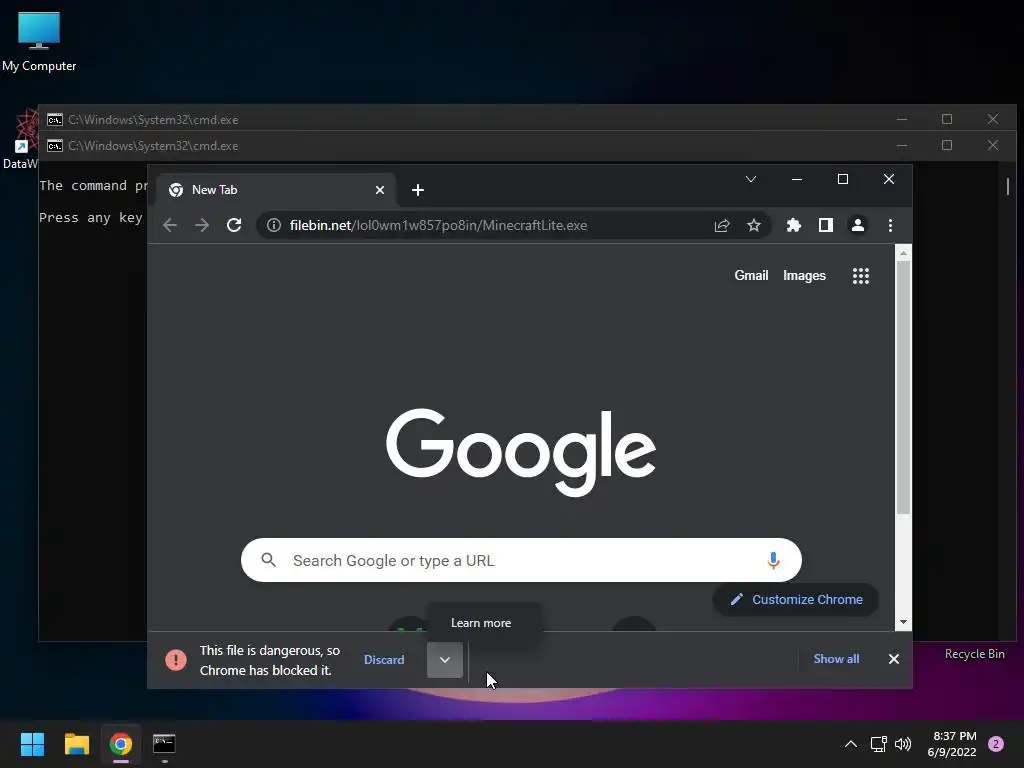Click the front cmd.exe title bar icon
Screen dimensions: 1024x768
pyautogui.click(x=55, y=146)
